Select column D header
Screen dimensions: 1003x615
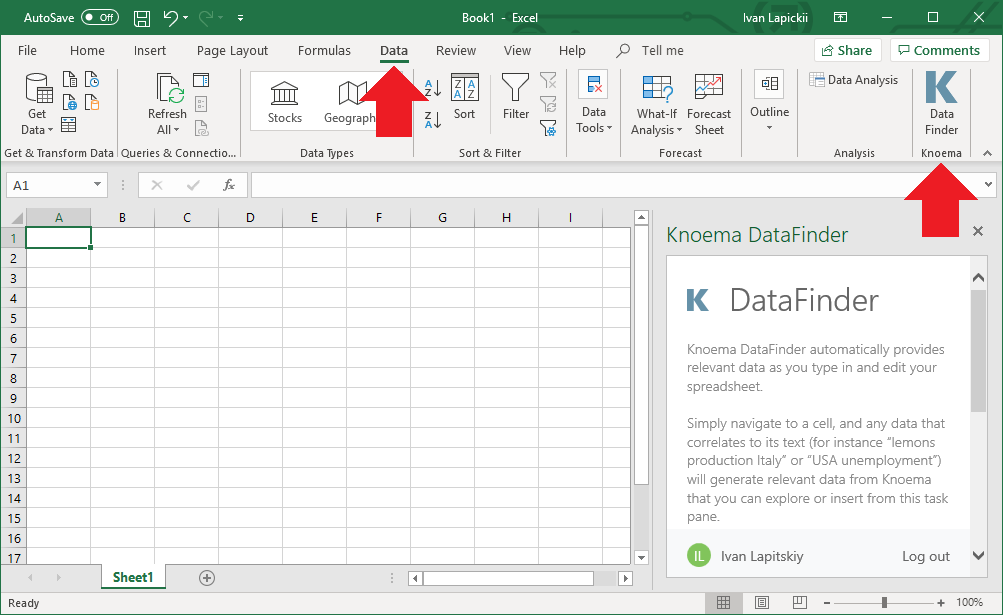click(250, 218)
